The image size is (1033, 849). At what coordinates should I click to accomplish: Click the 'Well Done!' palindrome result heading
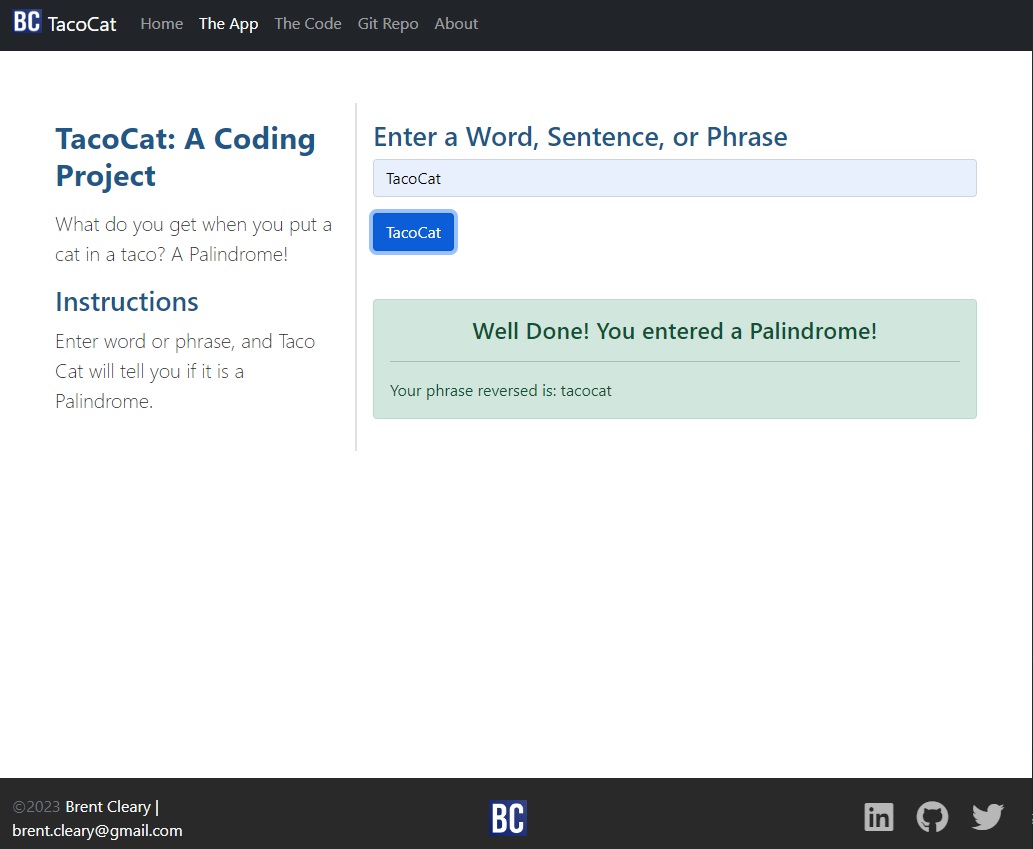674,331
